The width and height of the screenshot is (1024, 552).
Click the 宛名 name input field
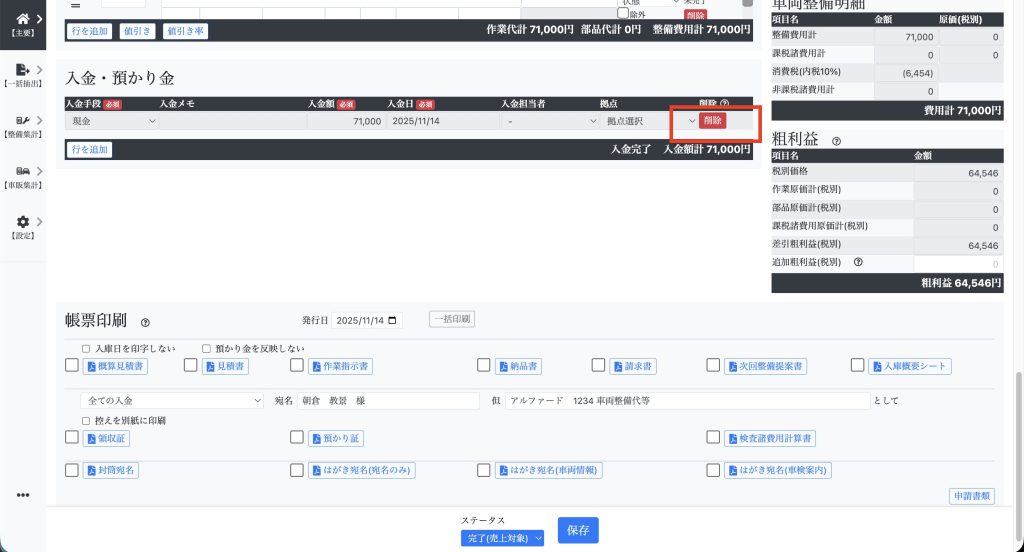pyautogui.click(x=388, y=401)
